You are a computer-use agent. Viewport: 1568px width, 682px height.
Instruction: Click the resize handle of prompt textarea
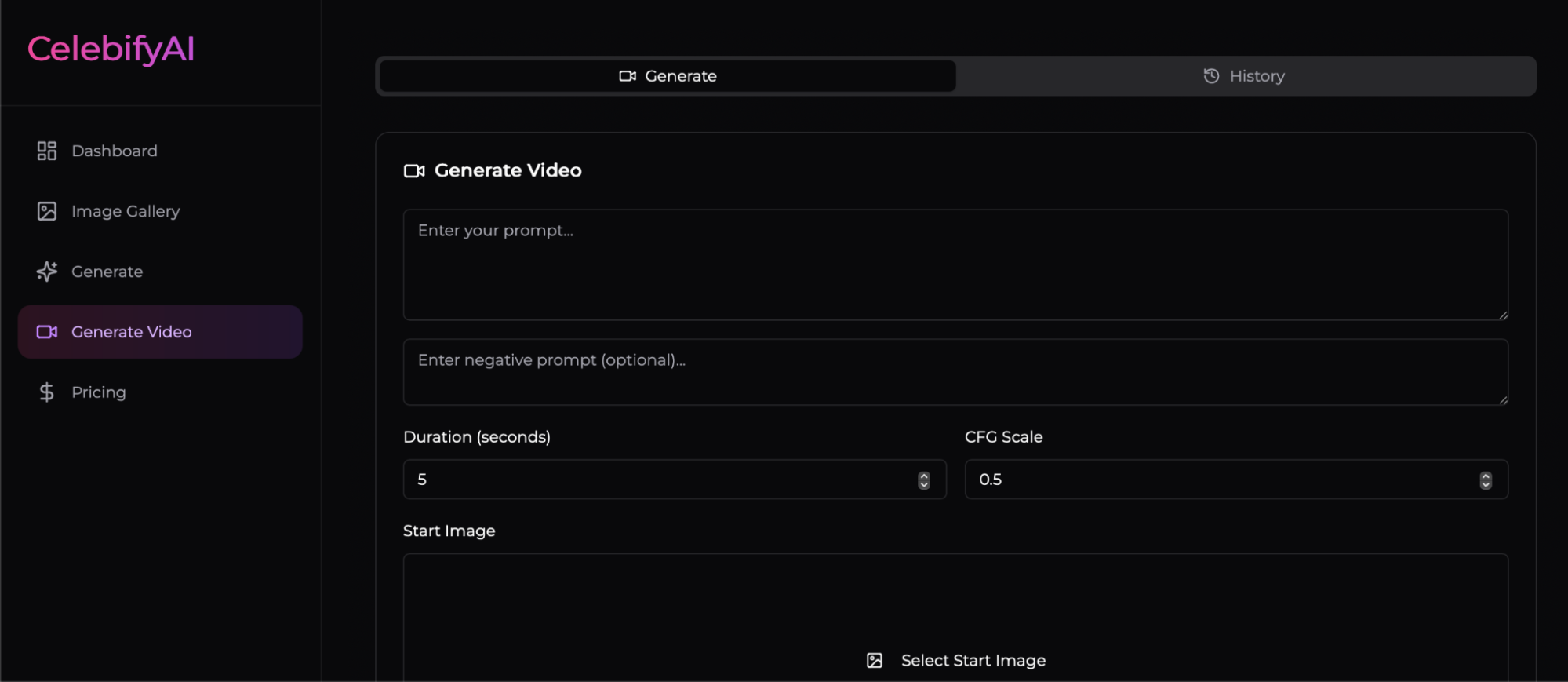[1503, 315]
